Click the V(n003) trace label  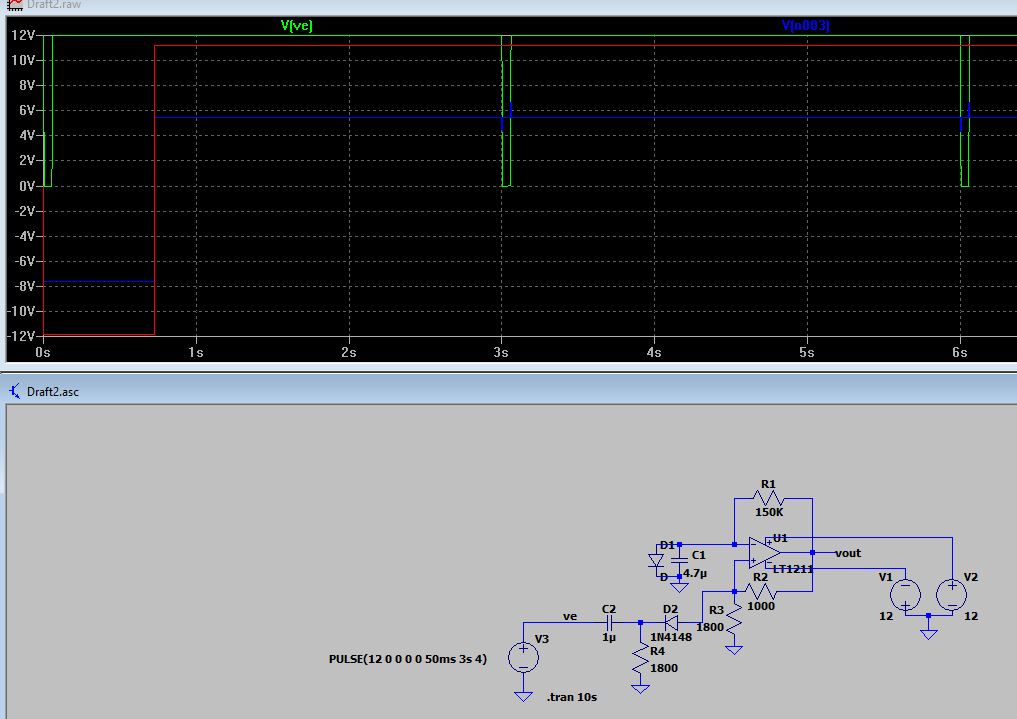pyautogui.click(x=805, y=25)
